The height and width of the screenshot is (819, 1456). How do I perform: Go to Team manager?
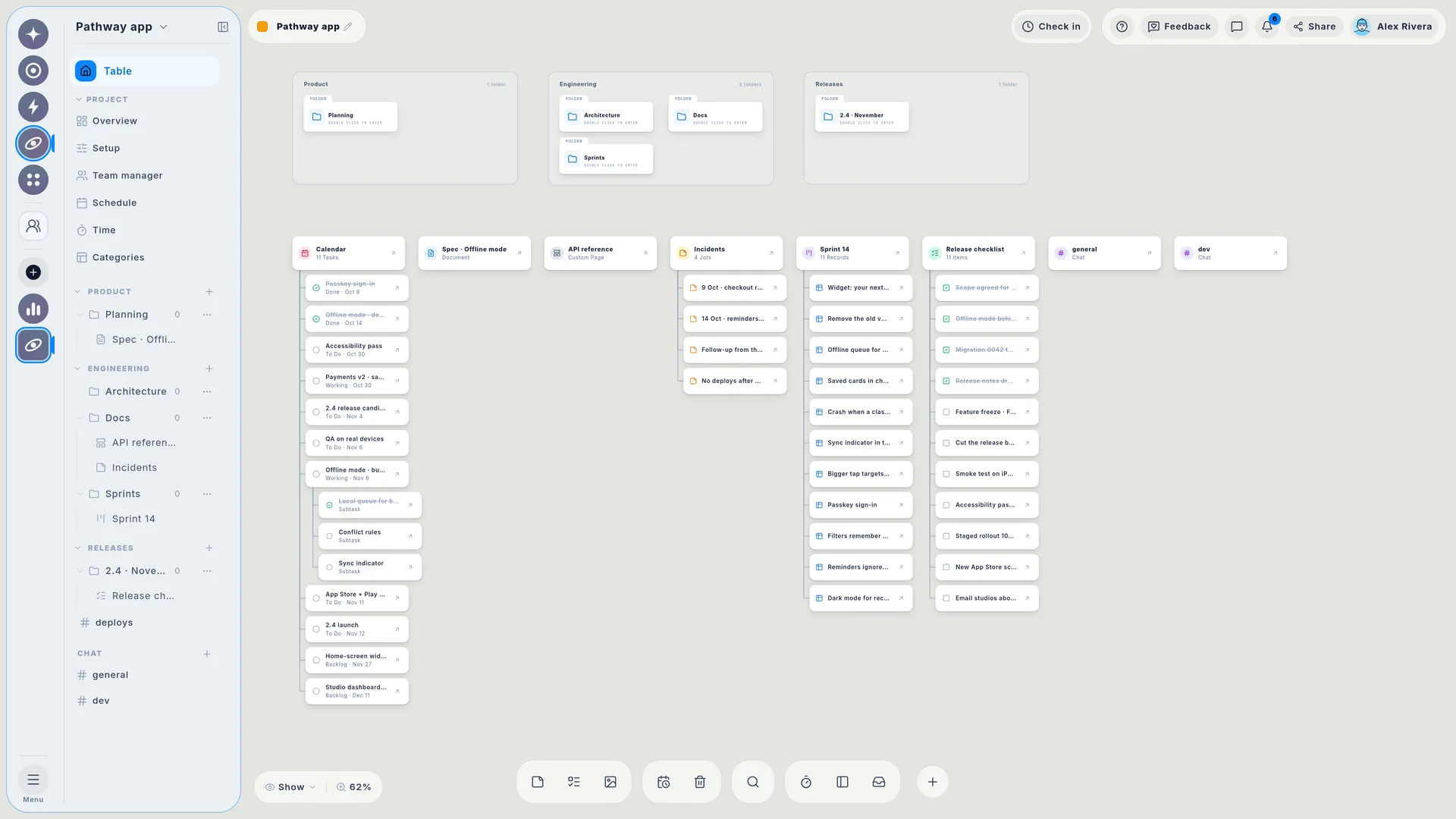pos(127,175)
